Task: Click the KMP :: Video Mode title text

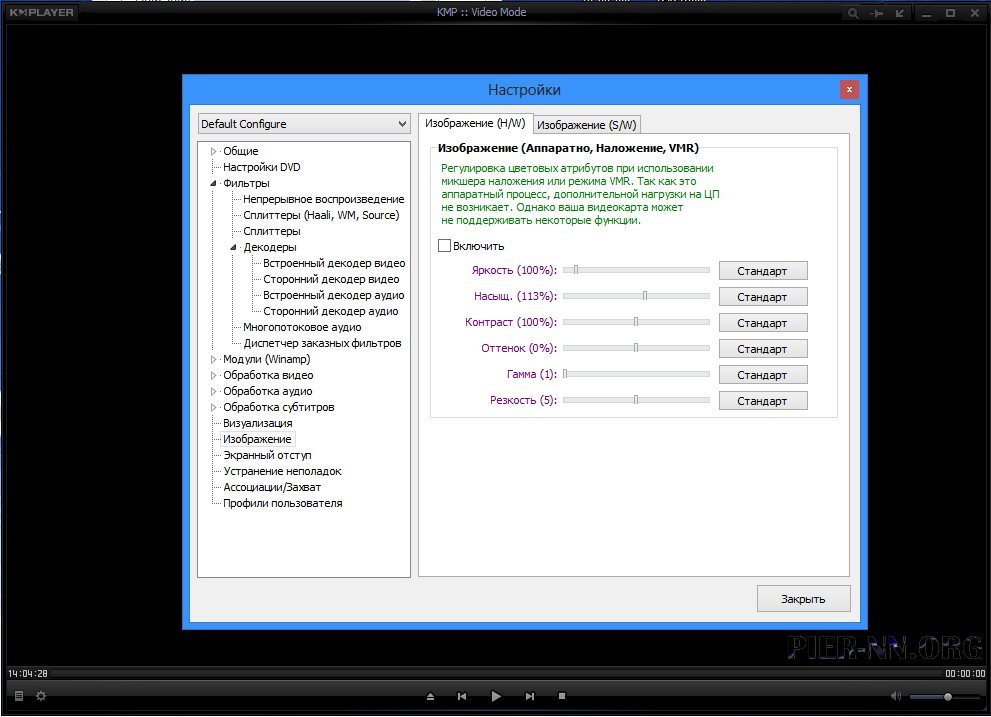Action: 482,12
